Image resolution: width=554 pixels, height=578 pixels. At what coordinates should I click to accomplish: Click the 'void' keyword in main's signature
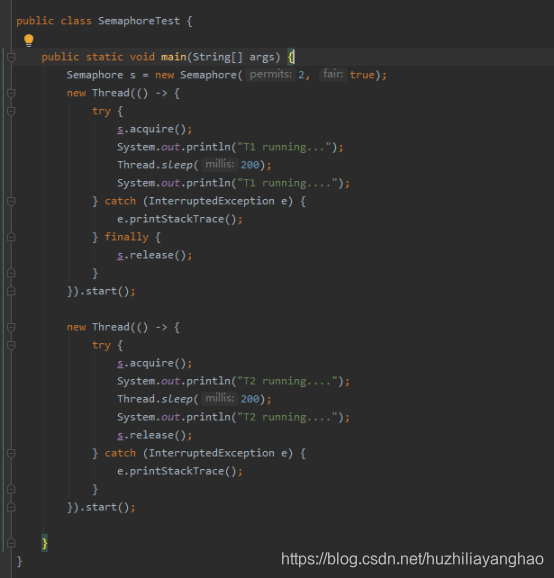[x=142, y=57]
